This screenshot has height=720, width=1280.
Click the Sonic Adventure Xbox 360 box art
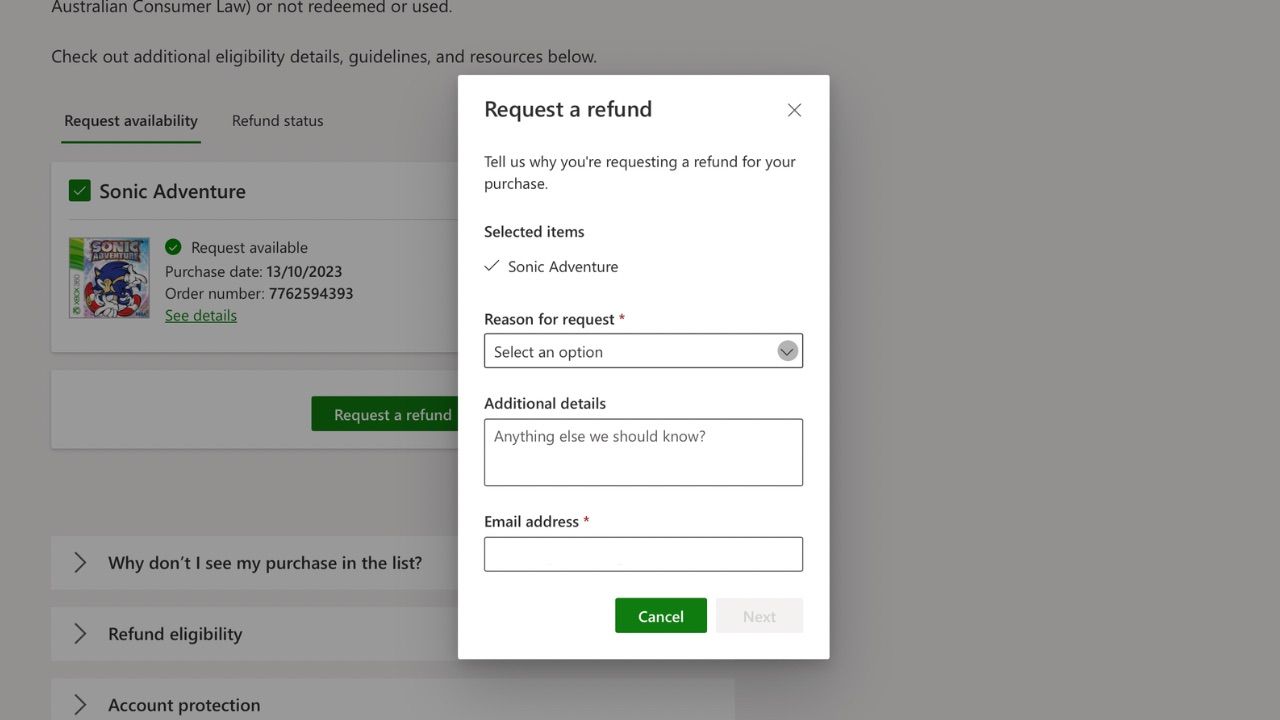click(109, 277)
